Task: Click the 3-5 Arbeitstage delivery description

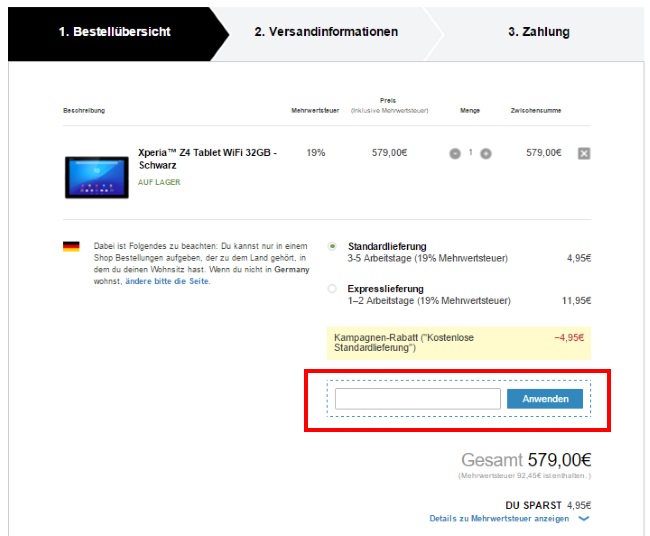Action: [427, 258]
